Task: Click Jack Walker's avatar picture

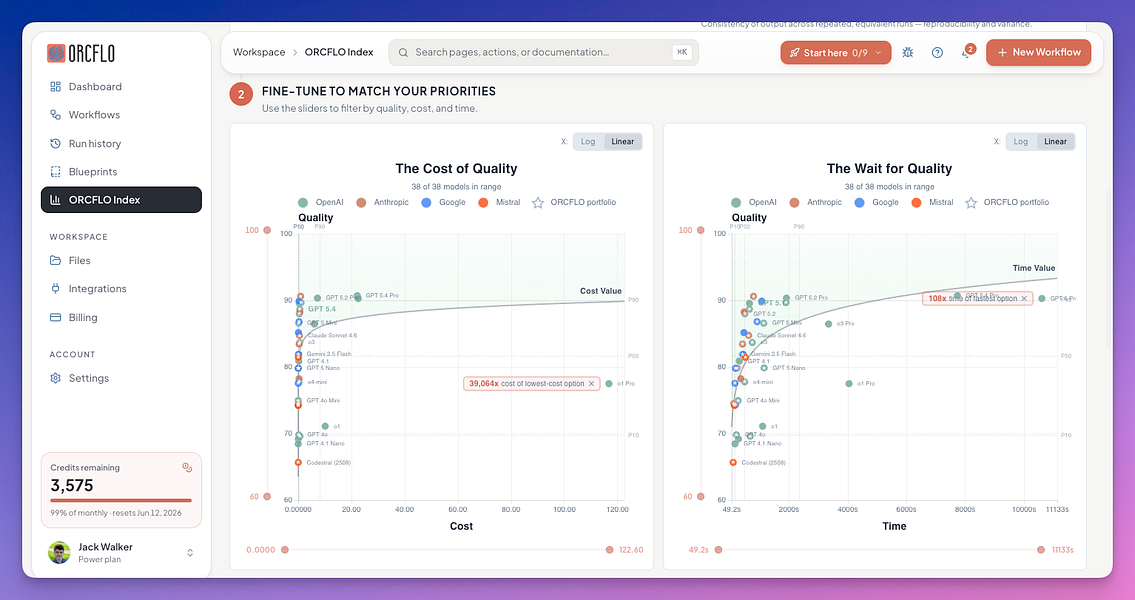Action: tap(59, 552)
